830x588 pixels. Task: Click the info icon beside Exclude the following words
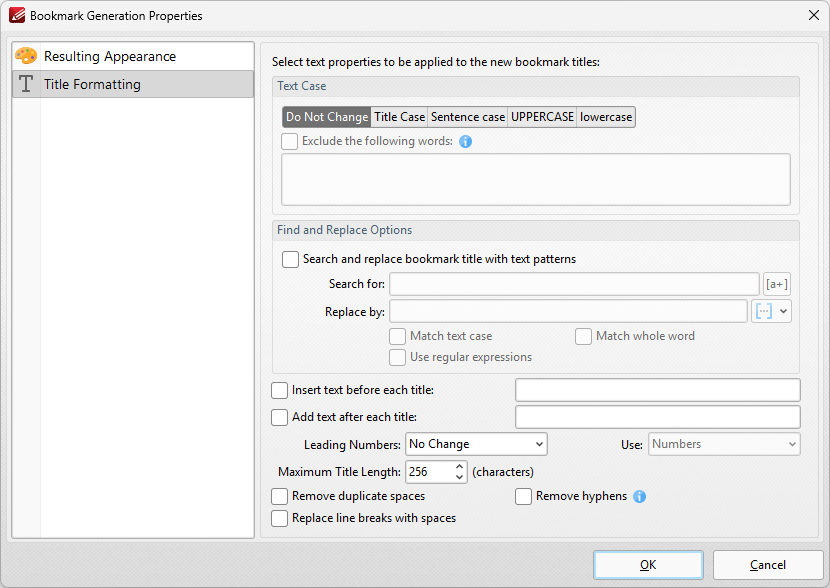click(464, 141)
